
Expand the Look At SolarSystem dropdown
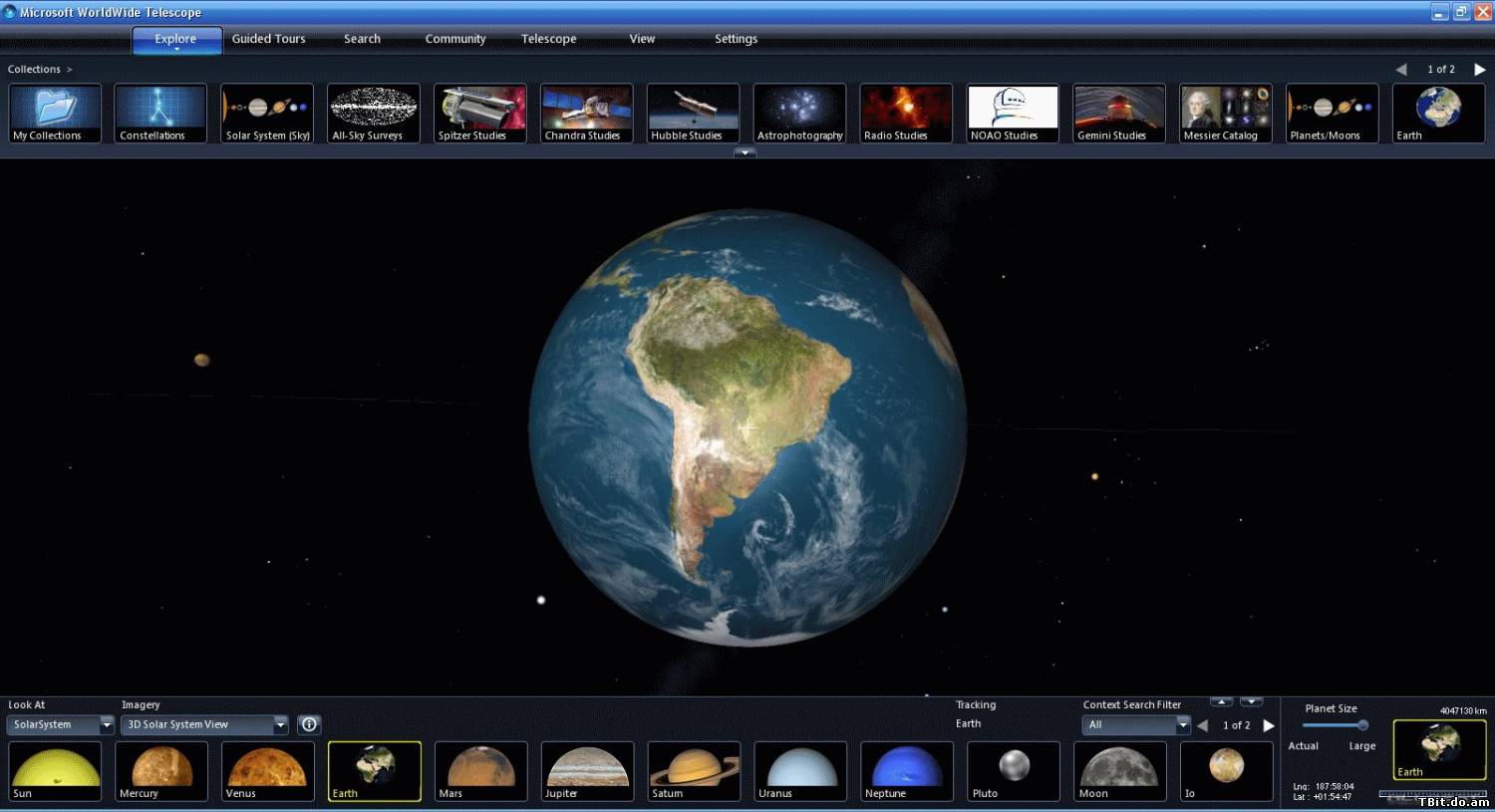click(x=107, y=724)
